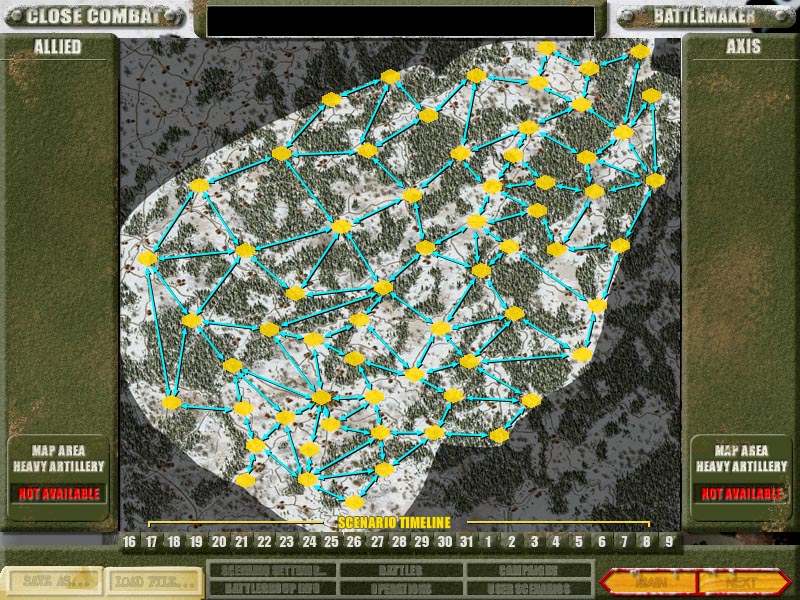Click the Close Combat title plaque
The height and width of the screenshot is (600, 800).
coord(93,16)
